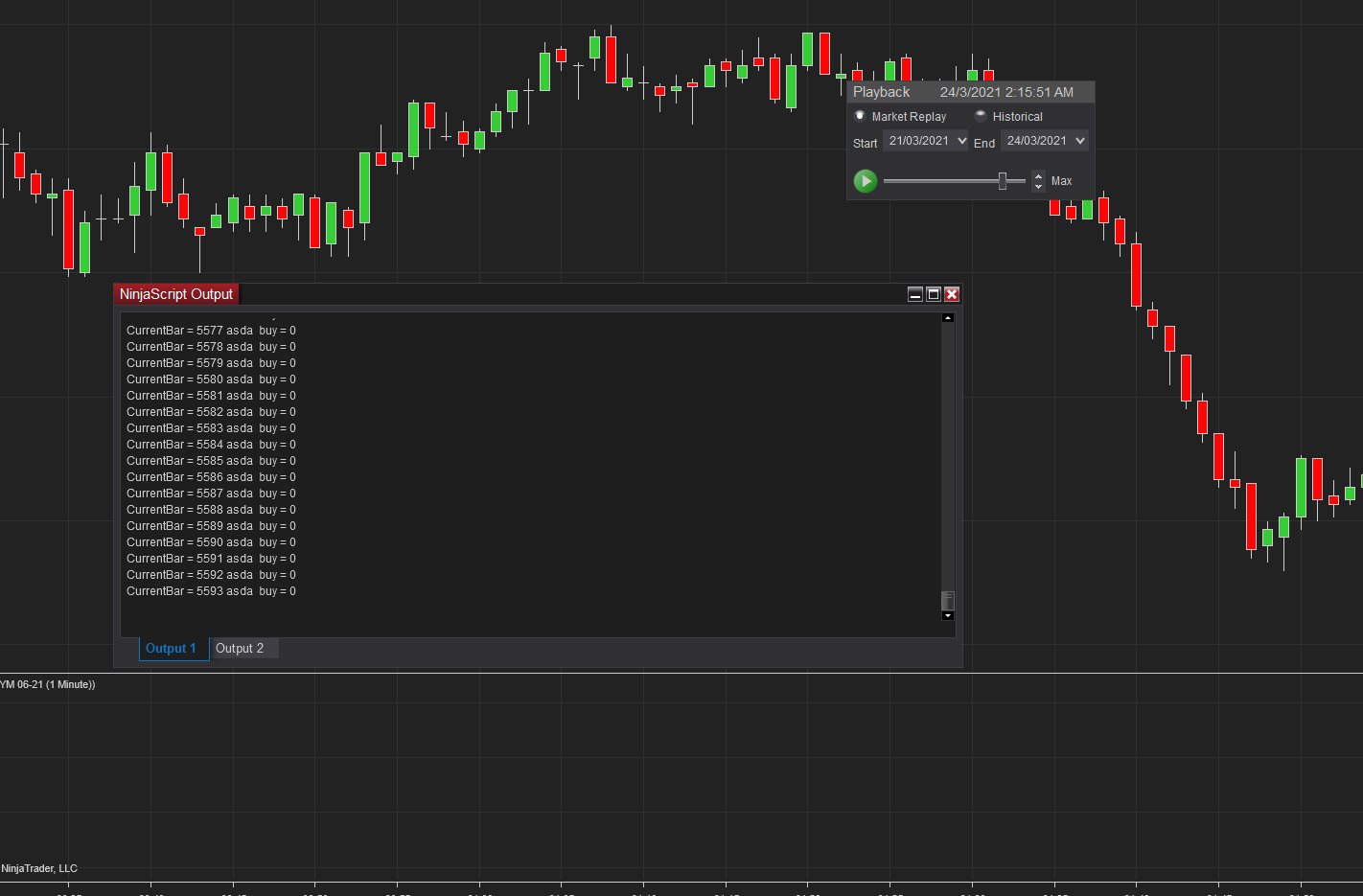This screenshot has height=896, width=1363.
Task: Click the playback speed slider handle
Action: click(1003, 181)
